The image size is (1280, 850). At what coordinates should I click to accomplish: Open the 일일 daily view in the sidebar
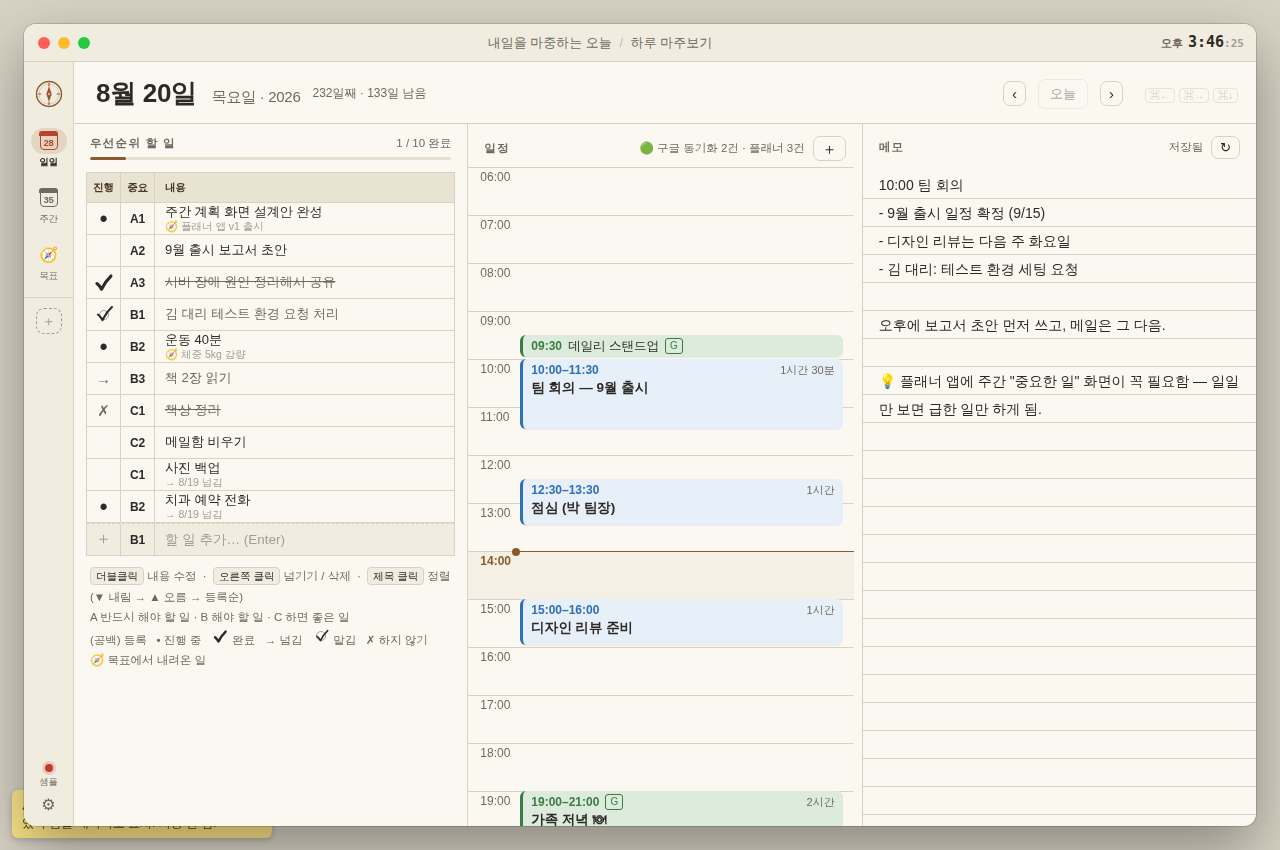point(49,148)
